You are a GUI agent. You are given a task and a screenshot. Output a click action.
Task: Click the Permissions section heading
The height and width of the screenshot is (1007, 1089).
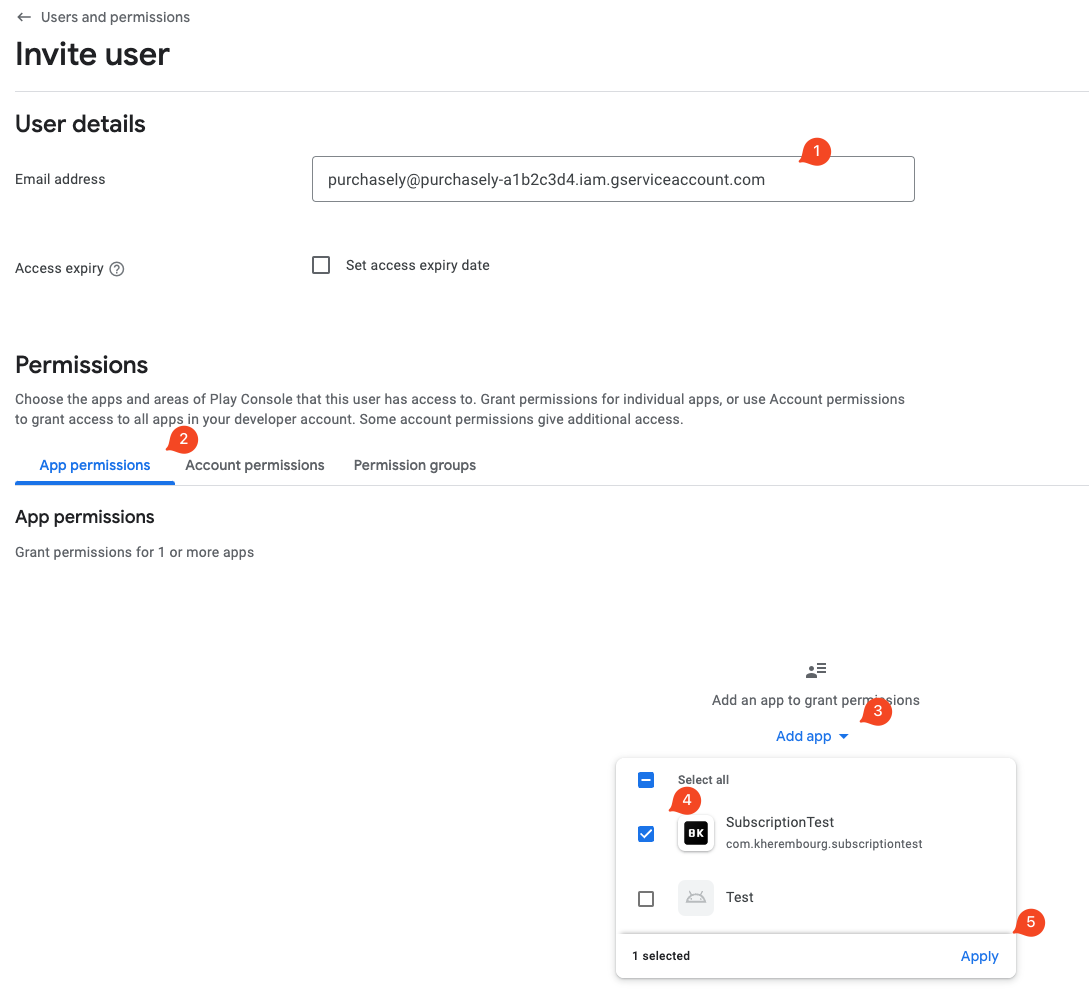pyautogui.click(x=81, y=365)
